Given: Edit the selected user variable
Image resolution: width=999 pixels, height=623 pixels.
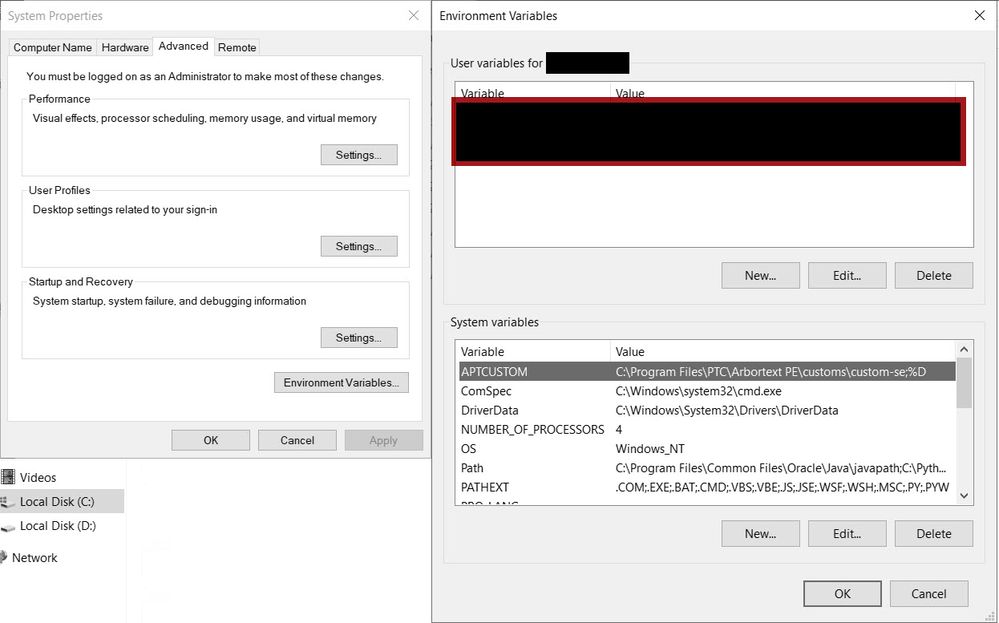Looking at the screenshot, I should tap(847, 275).
